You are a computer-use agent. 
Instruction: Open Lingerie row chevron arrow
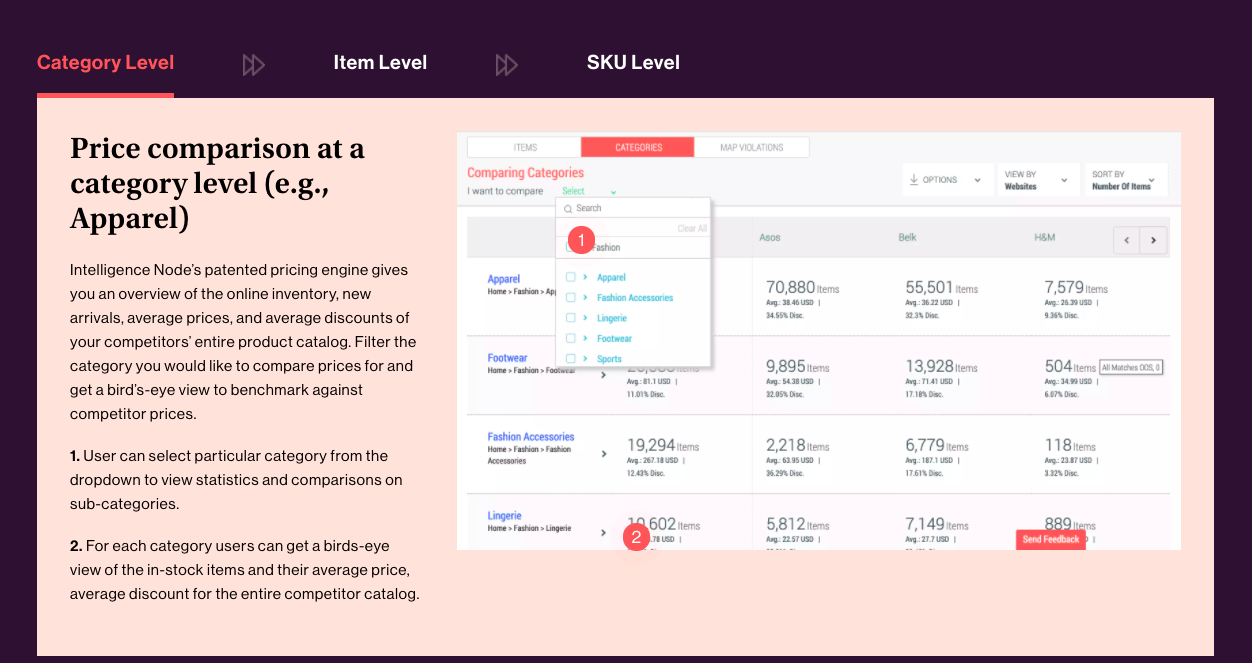tap(603, 533)
